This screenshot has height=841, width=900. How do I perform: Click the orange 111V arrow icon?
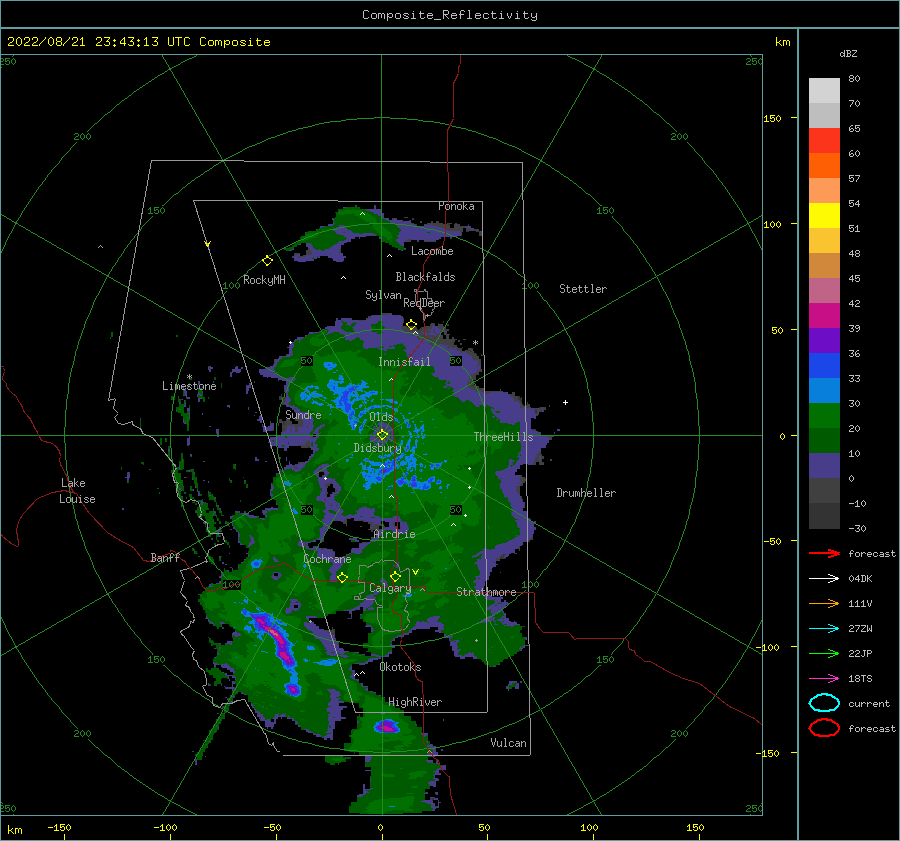824,603
